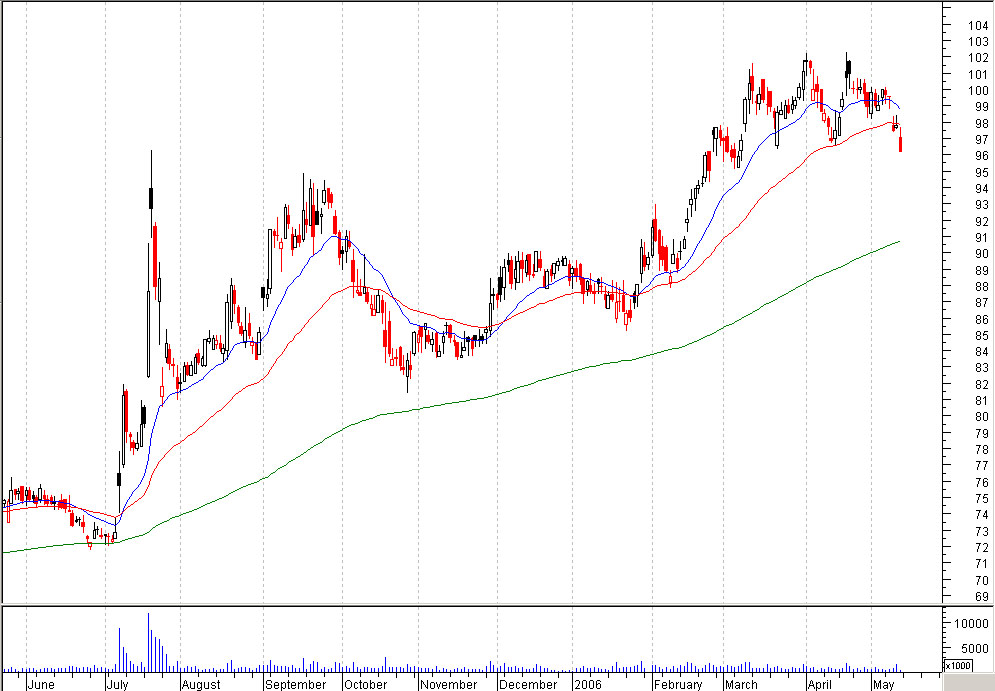Viewport: 995px width, 691px height.
Task: Click the 10000 volume axis label
Action: tap(972, 623)
